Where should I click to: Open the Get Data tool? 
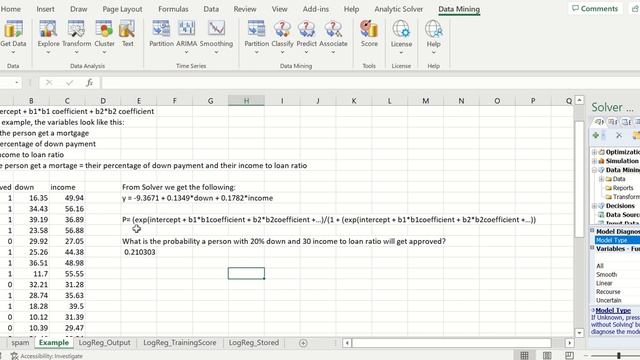pyautogui.click(x=13, y=33)
